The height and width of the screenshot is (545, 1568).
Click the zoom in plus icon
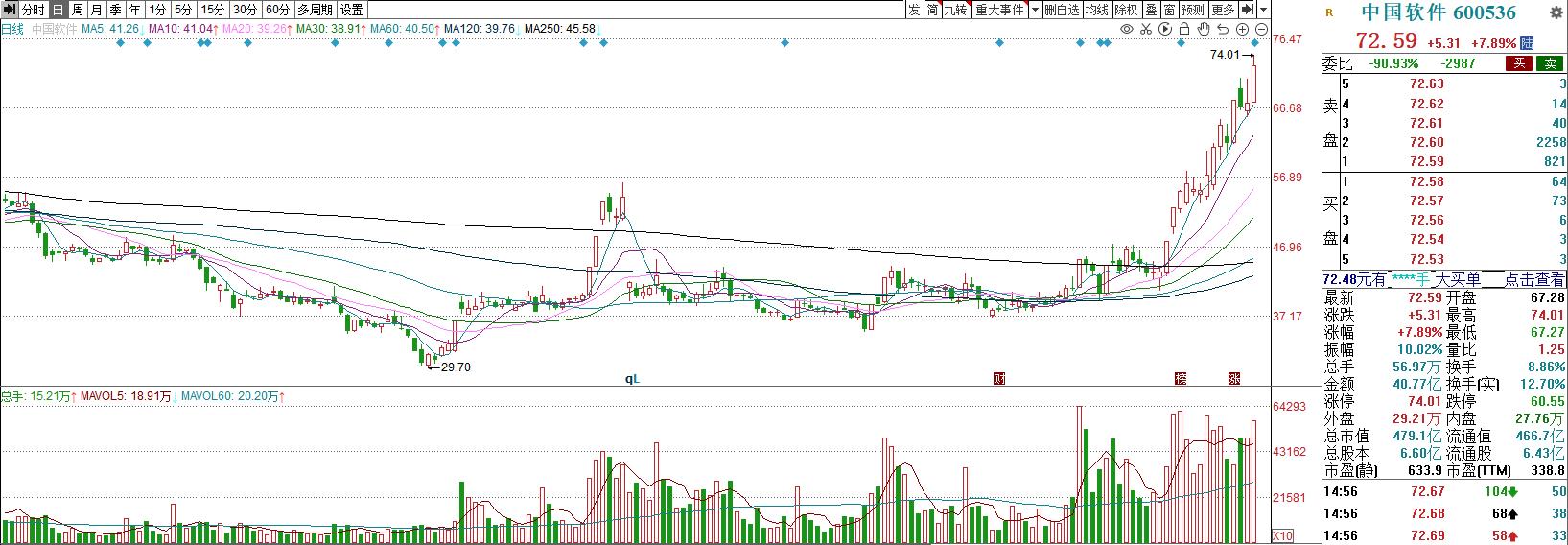click(1242, 30)
